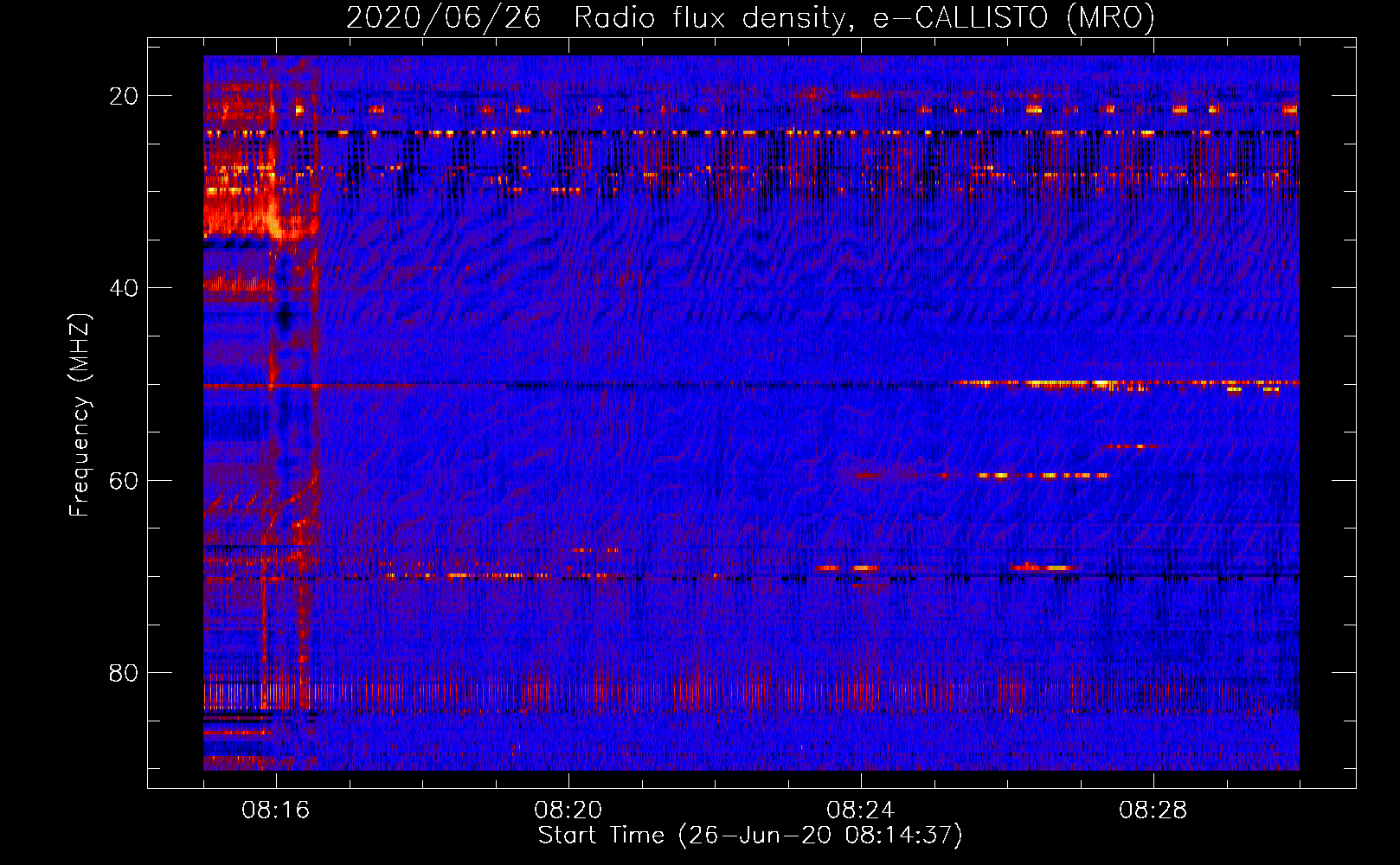Viewport: 1400px width, 865px height.
Task: Click the 80 MHz frequency tick label
Action: [124, 672]
